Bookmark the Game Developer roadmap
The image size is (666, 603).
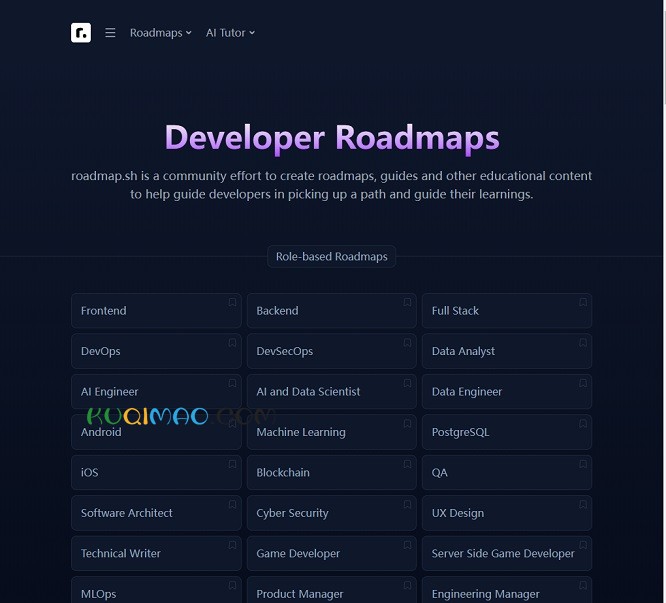407,545
